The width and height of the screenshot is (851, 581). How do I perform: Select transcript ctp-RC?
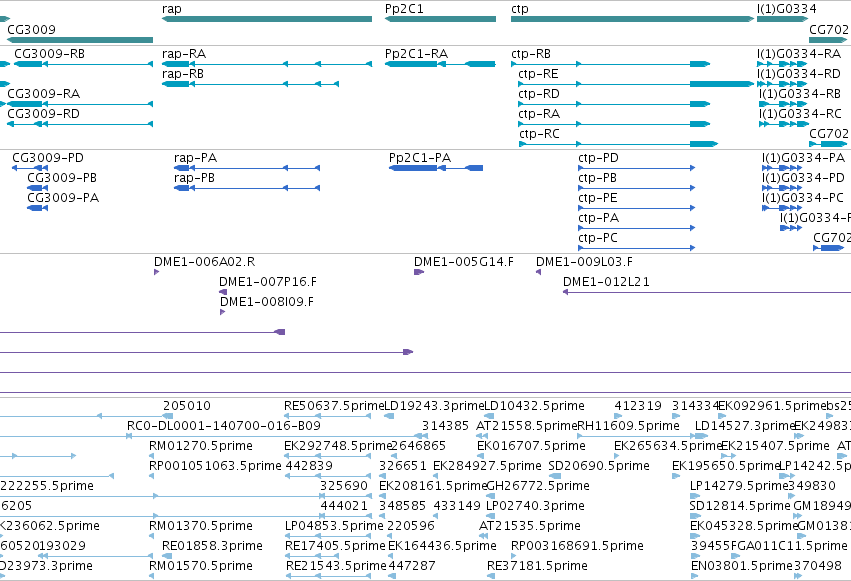[x=619, y=144]
